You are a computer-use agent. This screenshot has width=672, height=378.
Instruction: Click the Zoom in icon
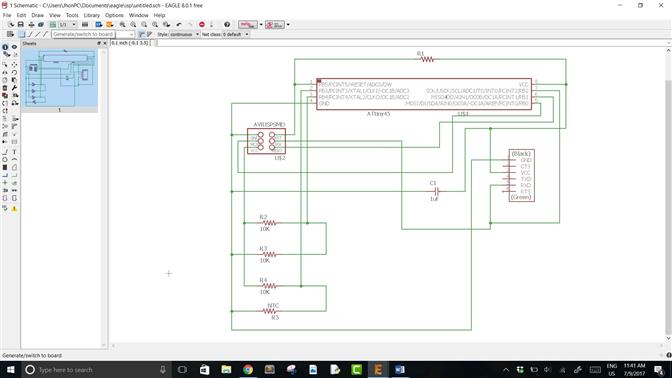133,24
